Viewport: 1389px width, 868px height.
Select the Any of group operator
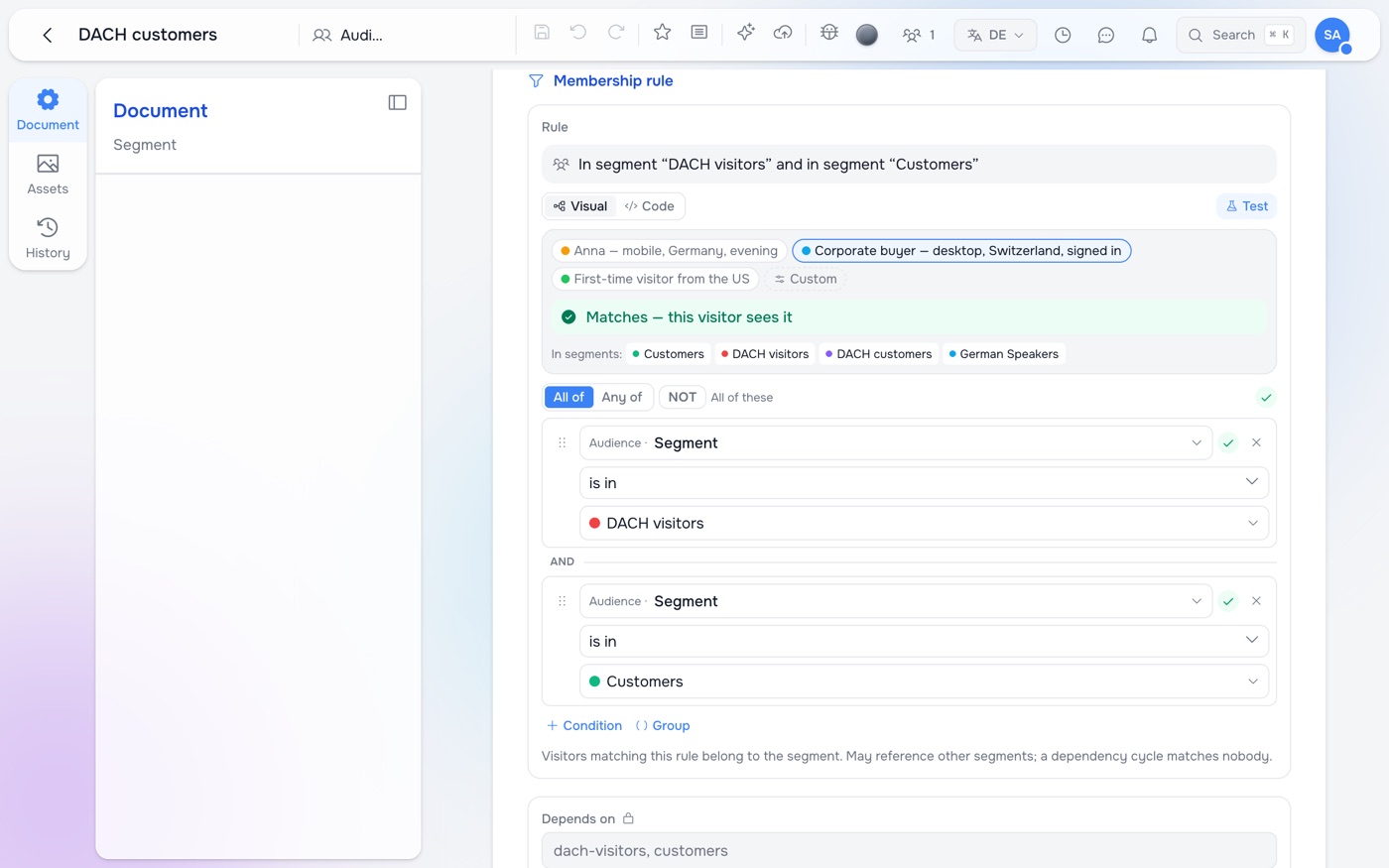pos(622,397)
